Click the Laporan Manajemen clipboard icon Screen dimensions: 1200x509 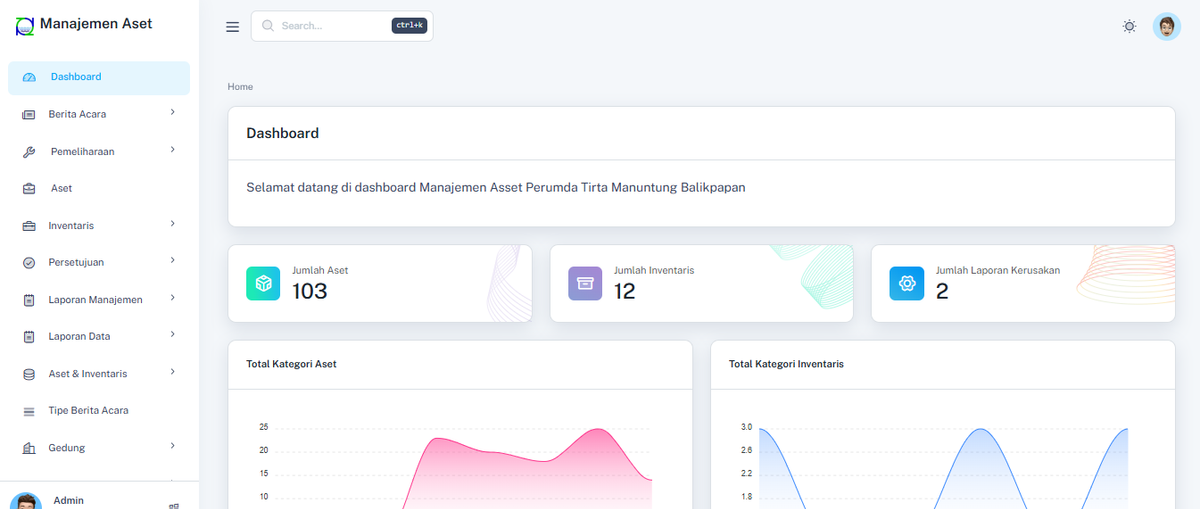pyautogui.click(x=29, y=300)
